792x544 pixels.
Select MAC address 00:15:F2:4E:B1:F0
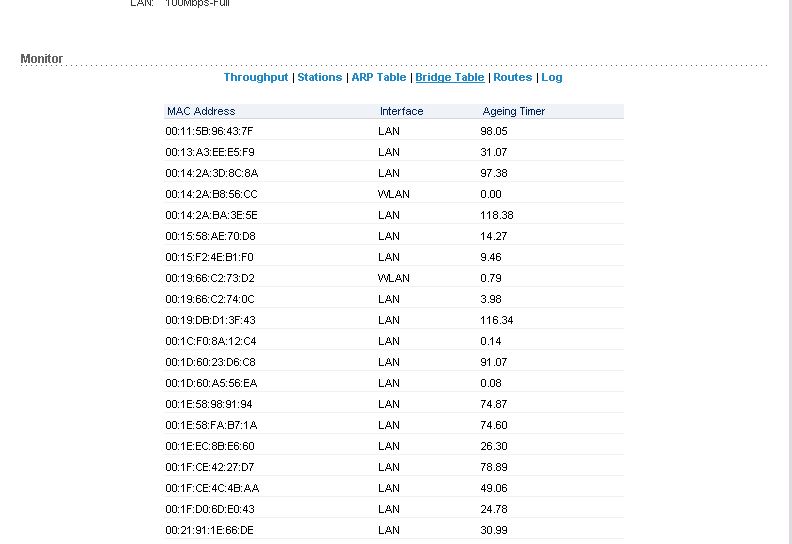click(209, 257)
